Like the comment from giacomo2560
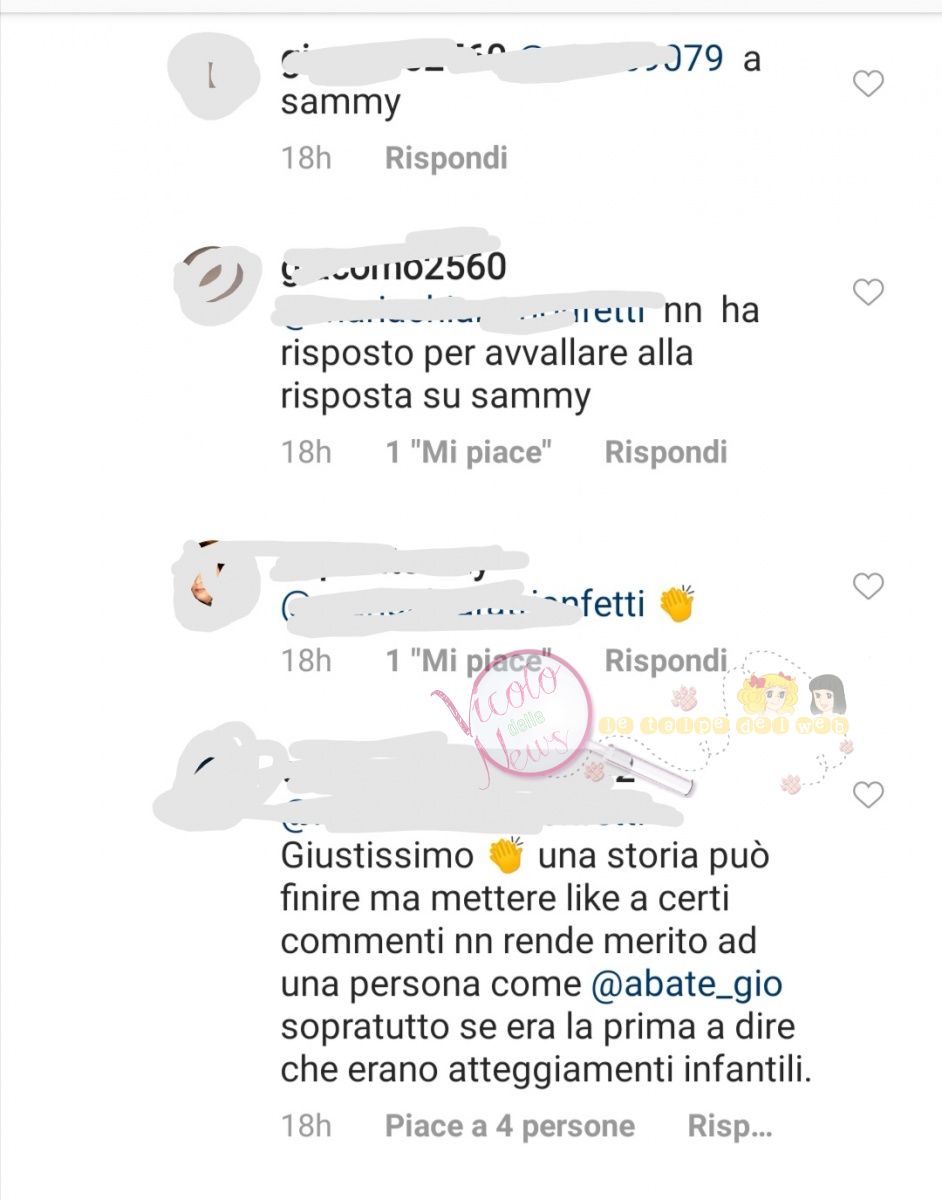The width and height of the screenshot is (942, 1200). click(x=868, y=292)
